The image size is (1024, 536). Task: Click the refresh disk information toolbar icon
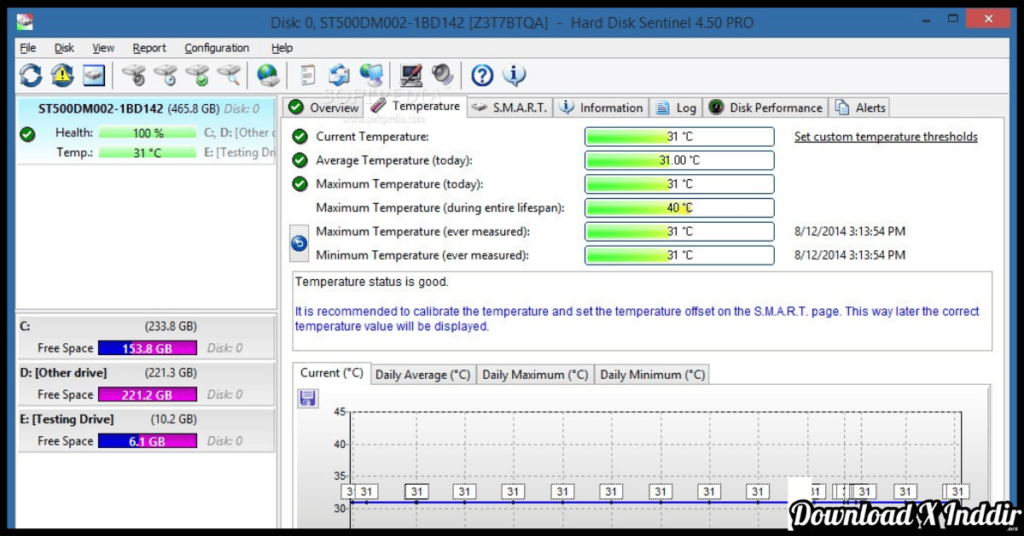tap(30, 75)
